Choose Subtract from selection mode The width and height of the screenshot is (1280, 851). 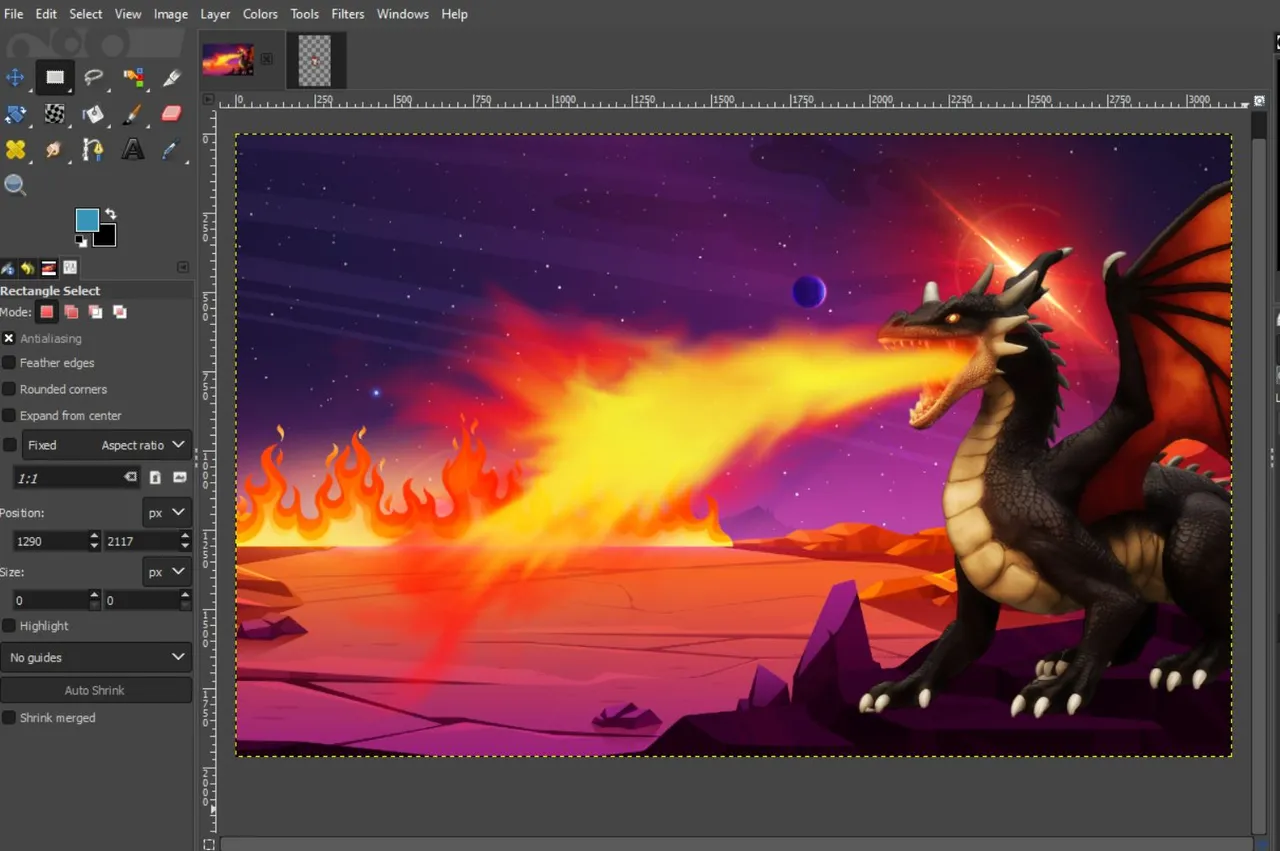pyautogui.click(x=95, y=312)
